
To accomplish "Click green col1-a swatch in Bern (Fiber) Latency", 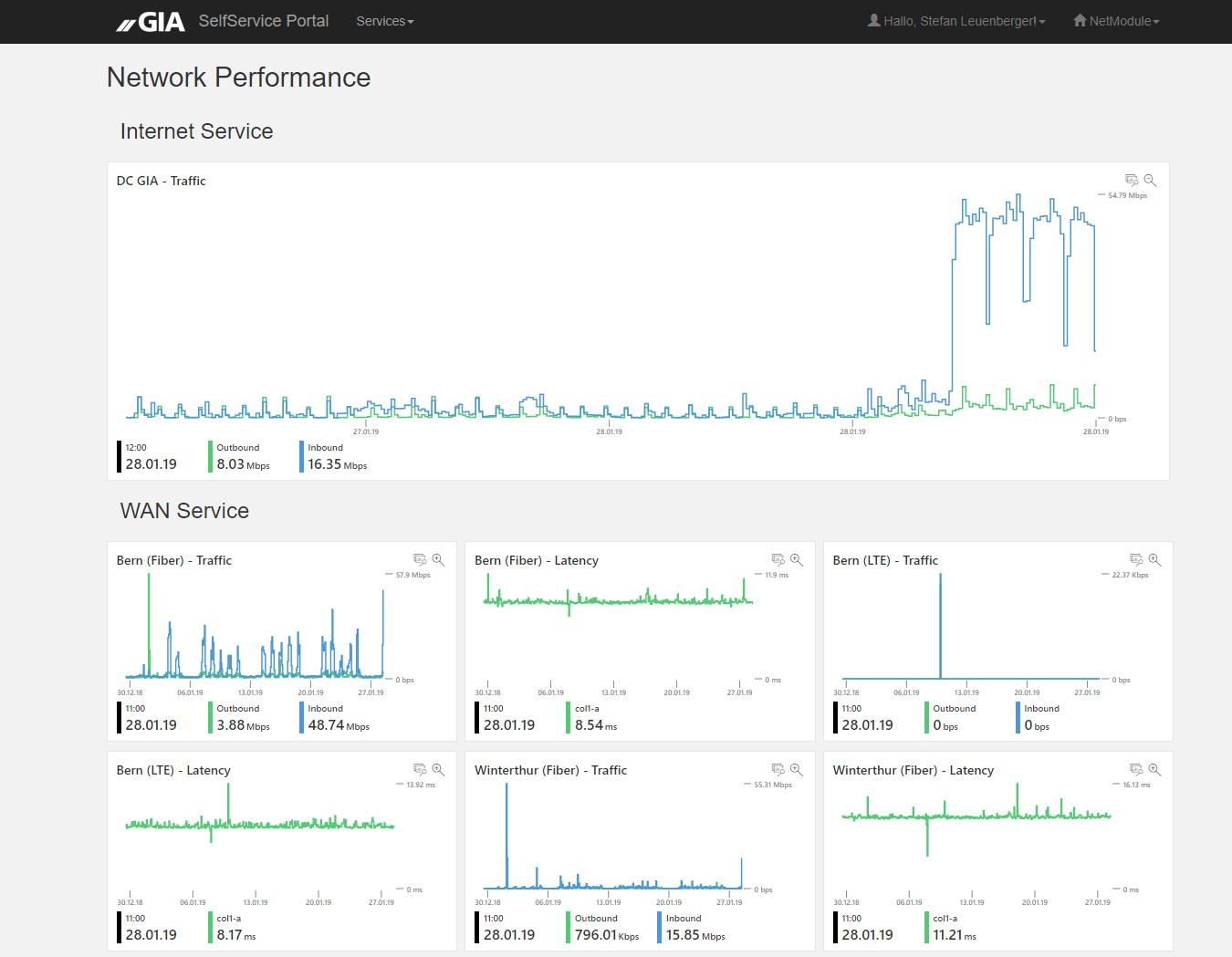I will coord(569,717).
